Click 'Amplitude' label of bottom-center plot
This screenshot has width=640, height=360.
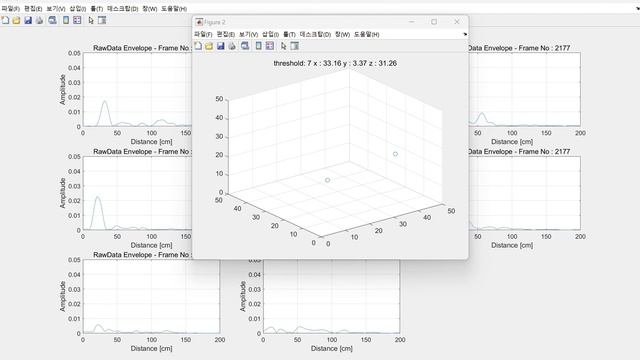[243, 296]
